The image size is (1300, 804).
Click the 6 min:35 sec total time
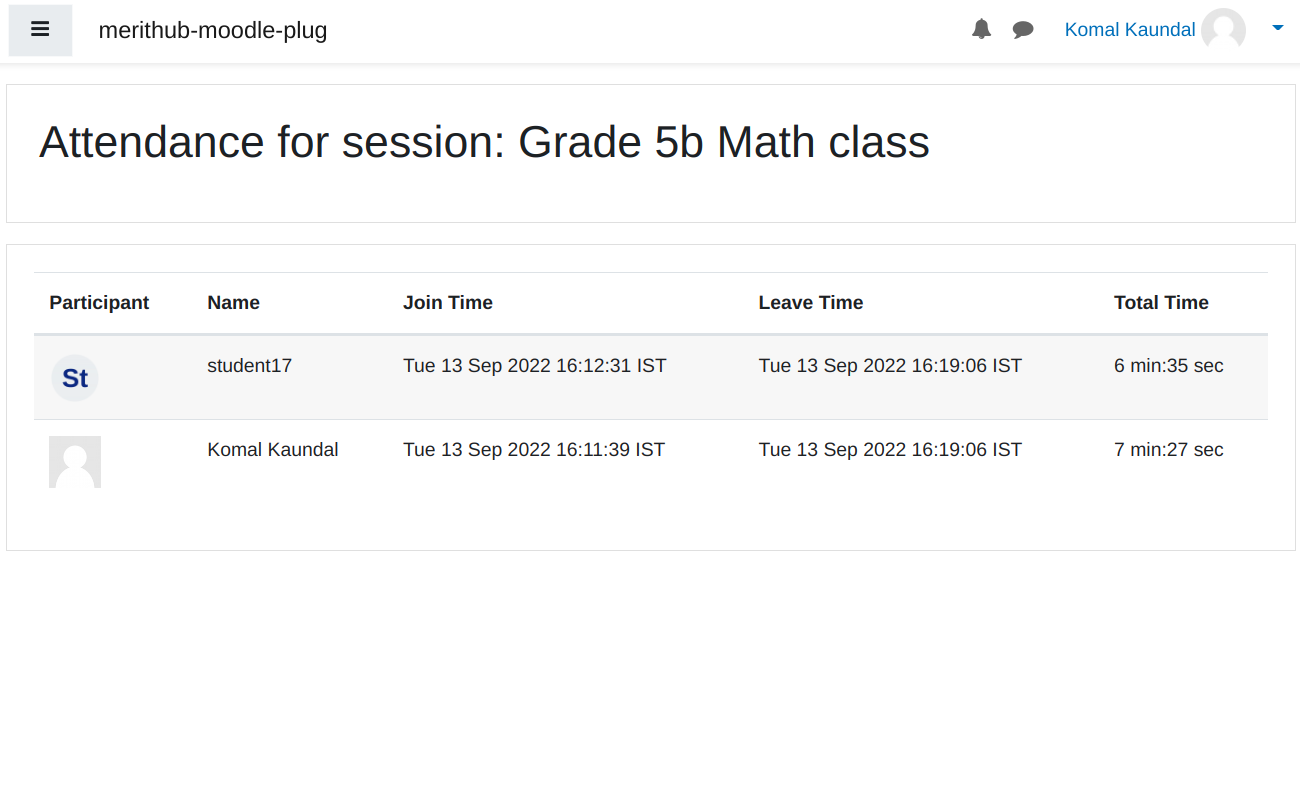click(1168, 366)
